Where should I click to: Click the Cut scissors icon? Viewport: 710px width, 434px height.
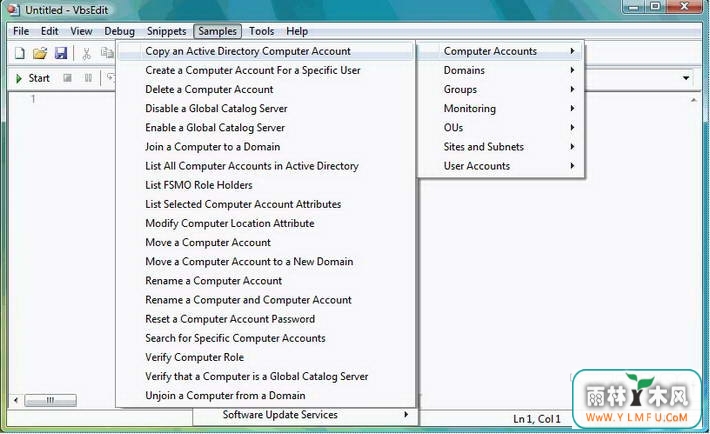click(x=86, y=53)
